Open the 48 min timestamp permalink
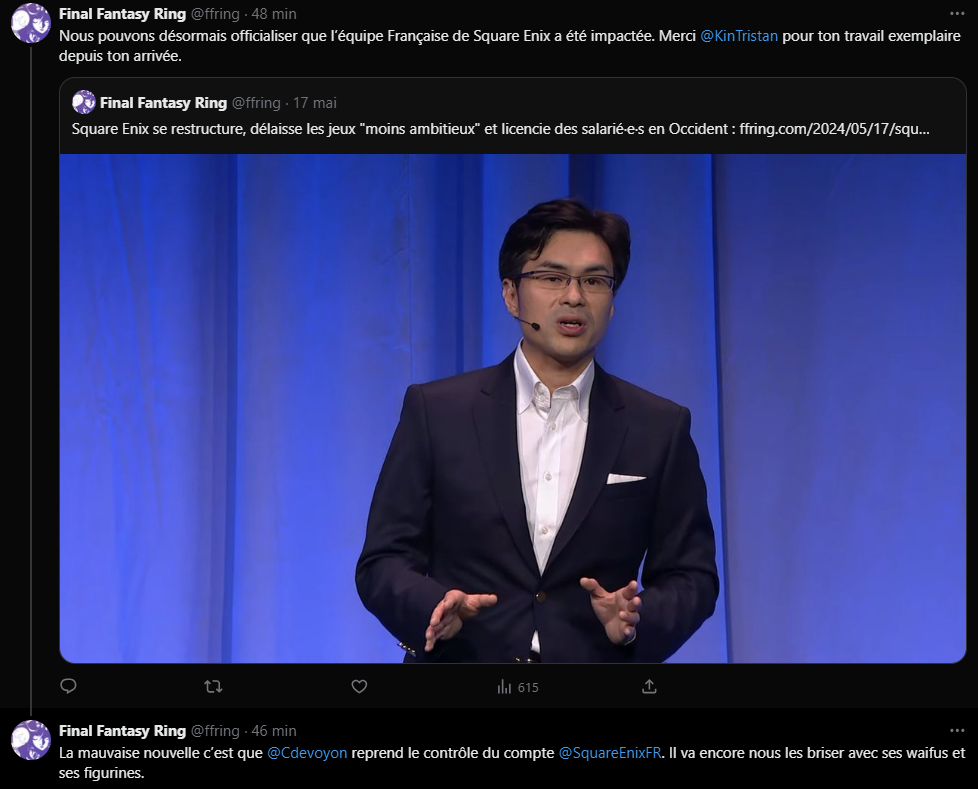Viewport: 978px width, 789px height. pyautogui.click(x=274, y=14)
